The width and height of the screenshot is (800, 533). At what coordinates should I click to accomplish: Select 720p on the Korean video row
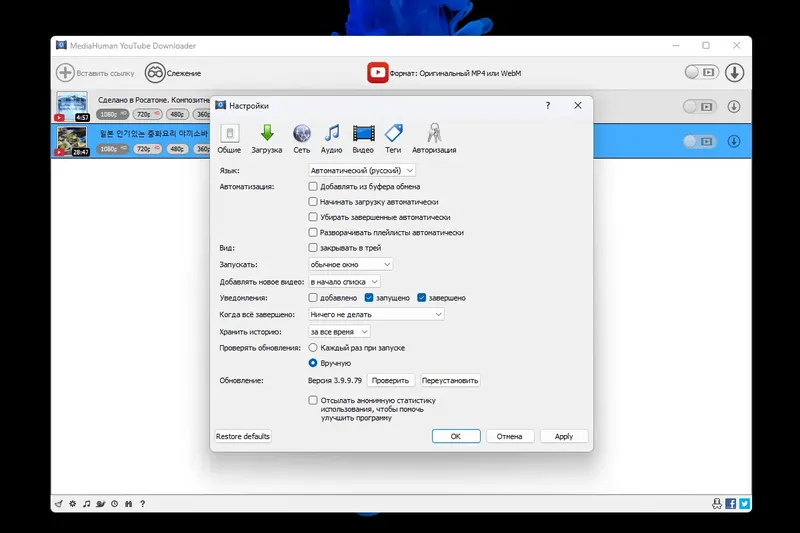147,149
